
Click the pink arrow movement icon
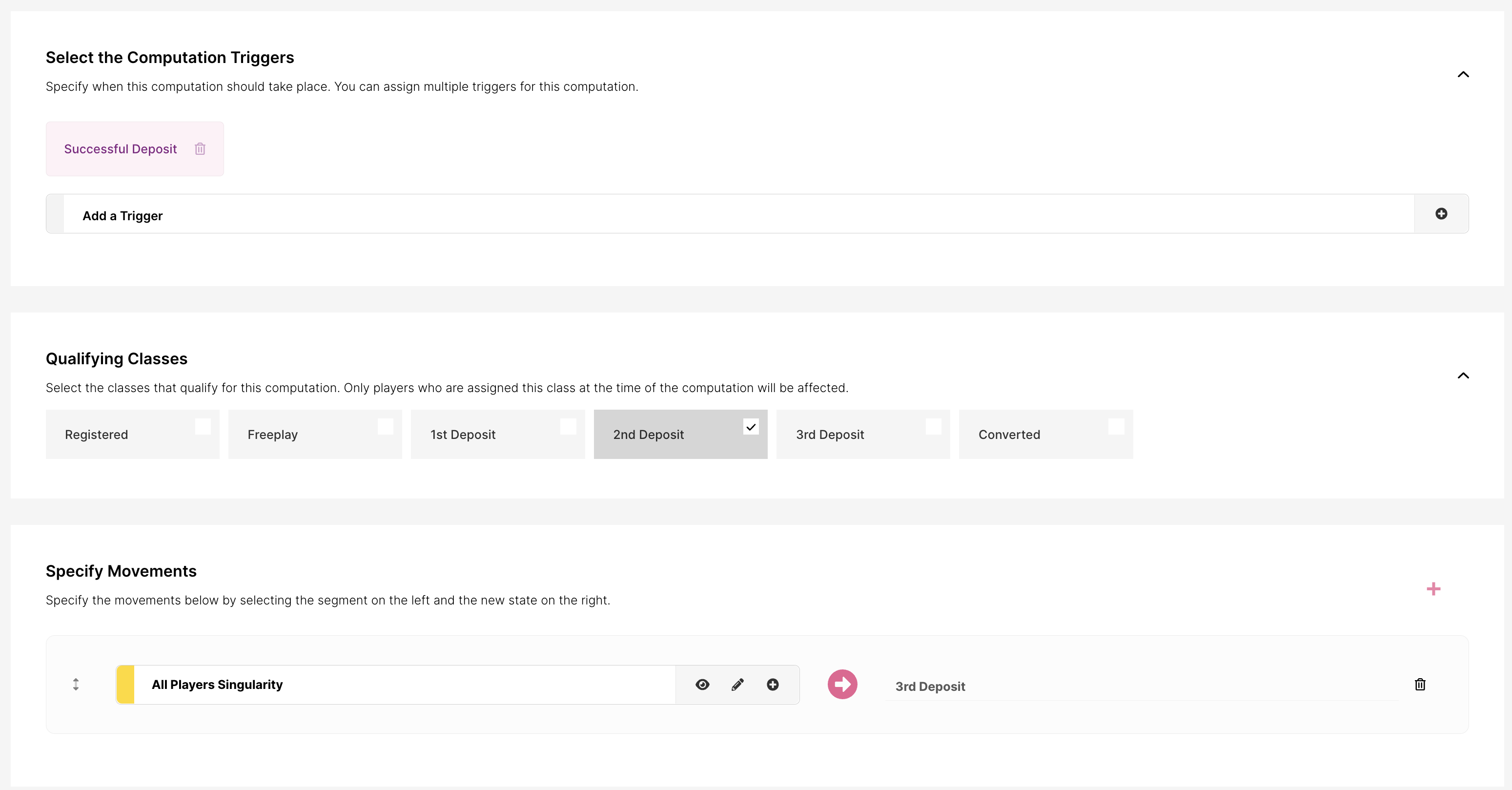pyautogui.click(x=842, y=684)
